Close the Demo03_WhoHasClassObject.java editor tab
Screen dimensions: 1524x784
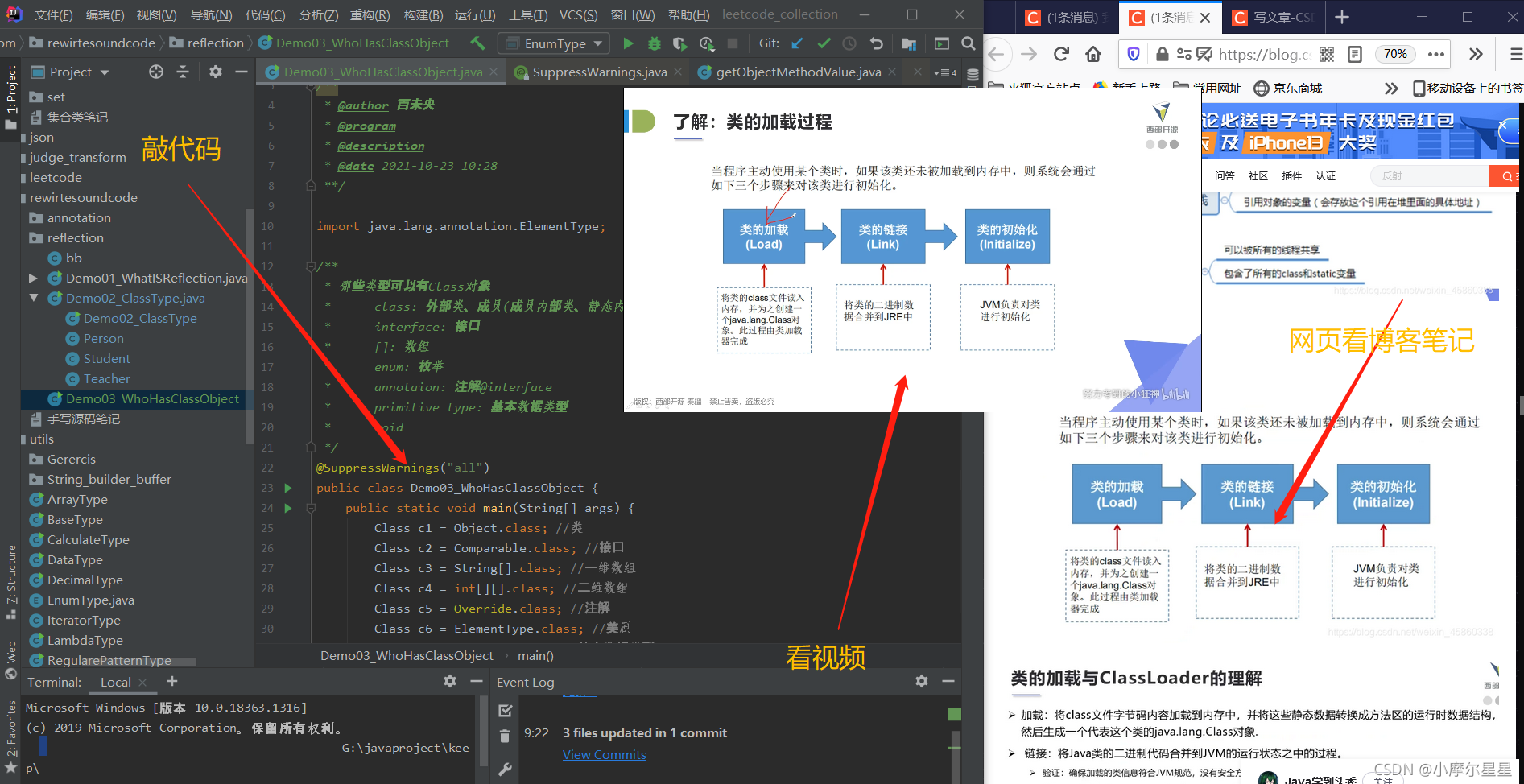[x=494, y=72]
